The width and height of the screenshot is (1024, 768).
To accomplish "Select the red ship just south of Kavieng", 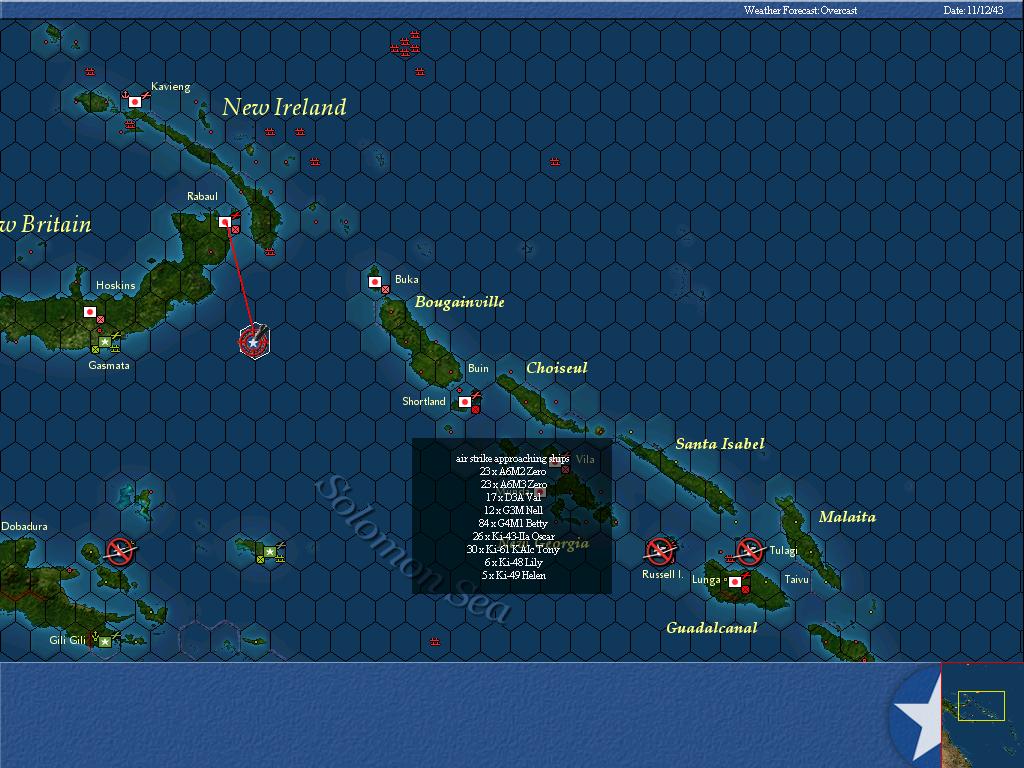I will point(130,124).
